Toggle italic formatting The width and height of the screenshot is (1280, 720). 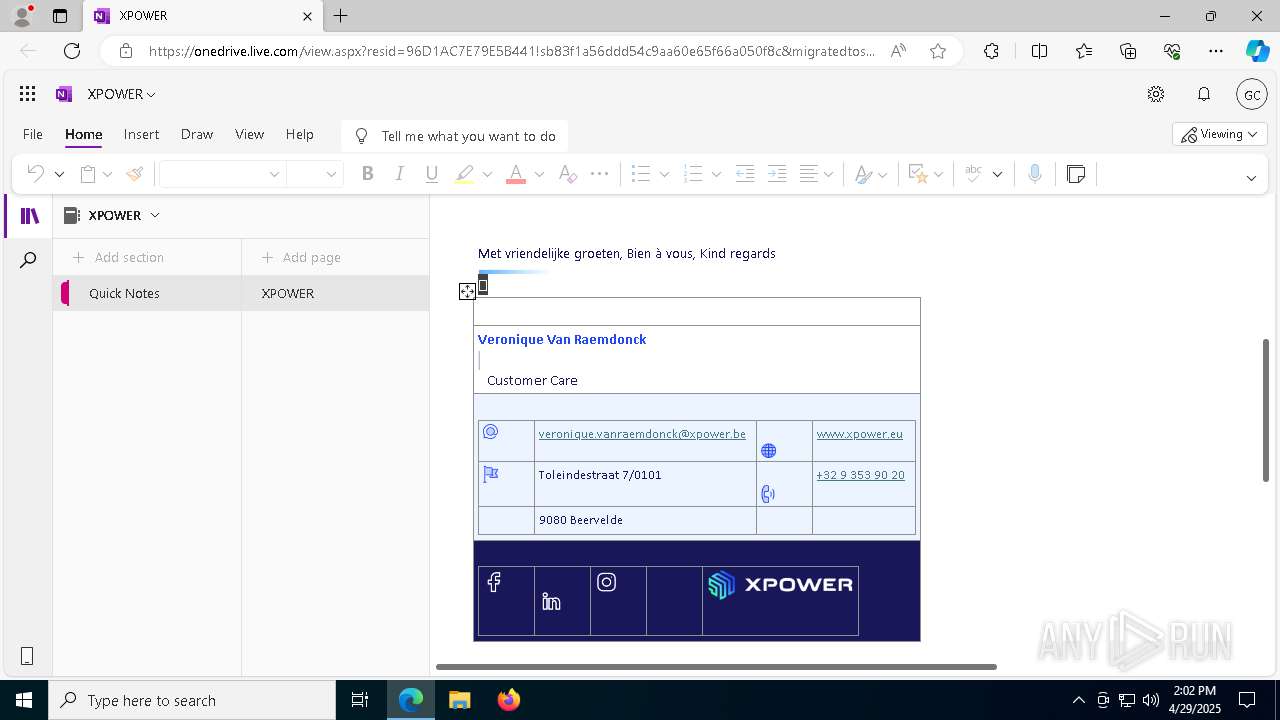[399, 174]
